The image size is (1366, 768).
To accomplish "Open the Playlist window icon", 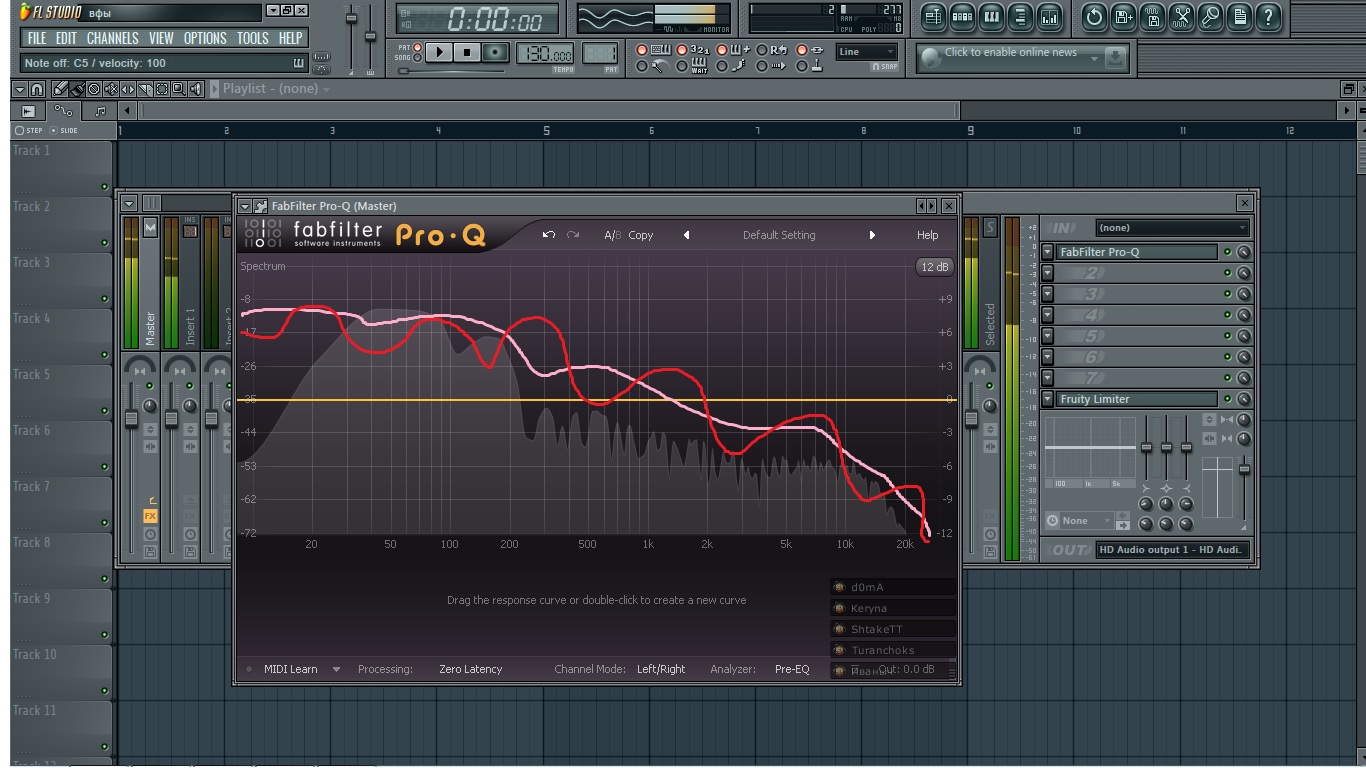I will [933, 16].
